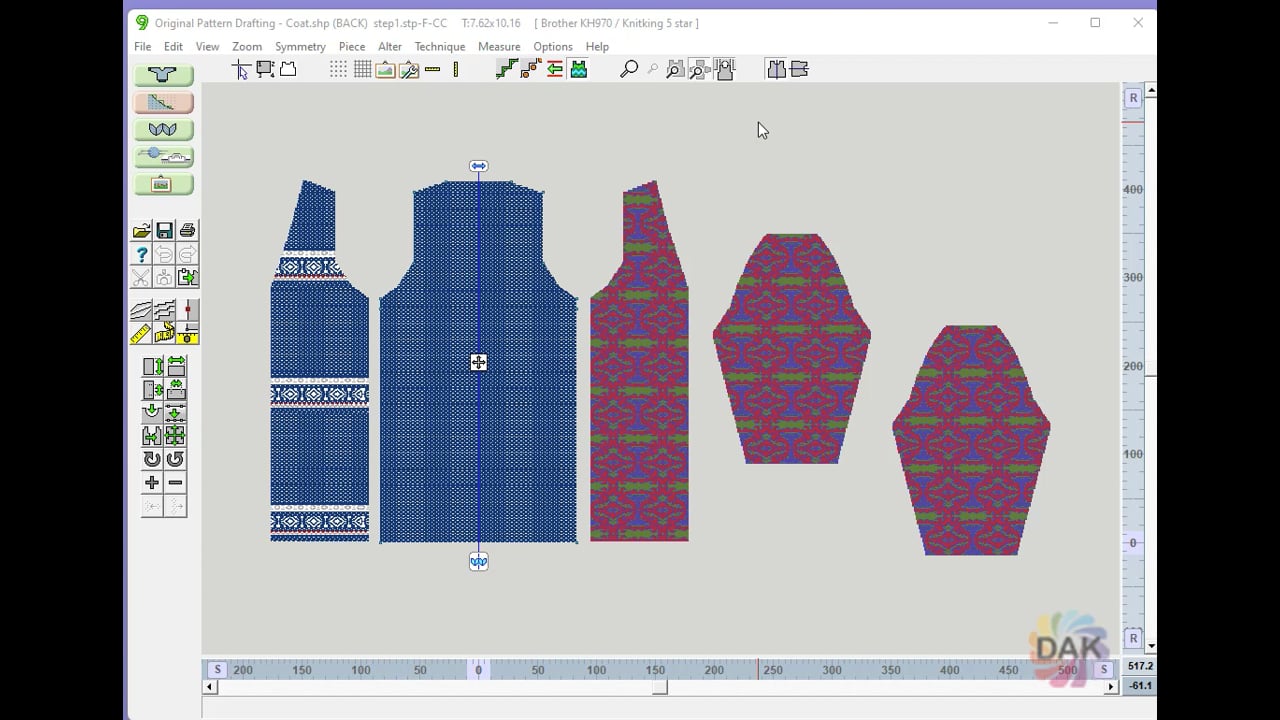Open file using the folder icon
Viewport: 1280px width, 720px height.
[x=141, y=231]
